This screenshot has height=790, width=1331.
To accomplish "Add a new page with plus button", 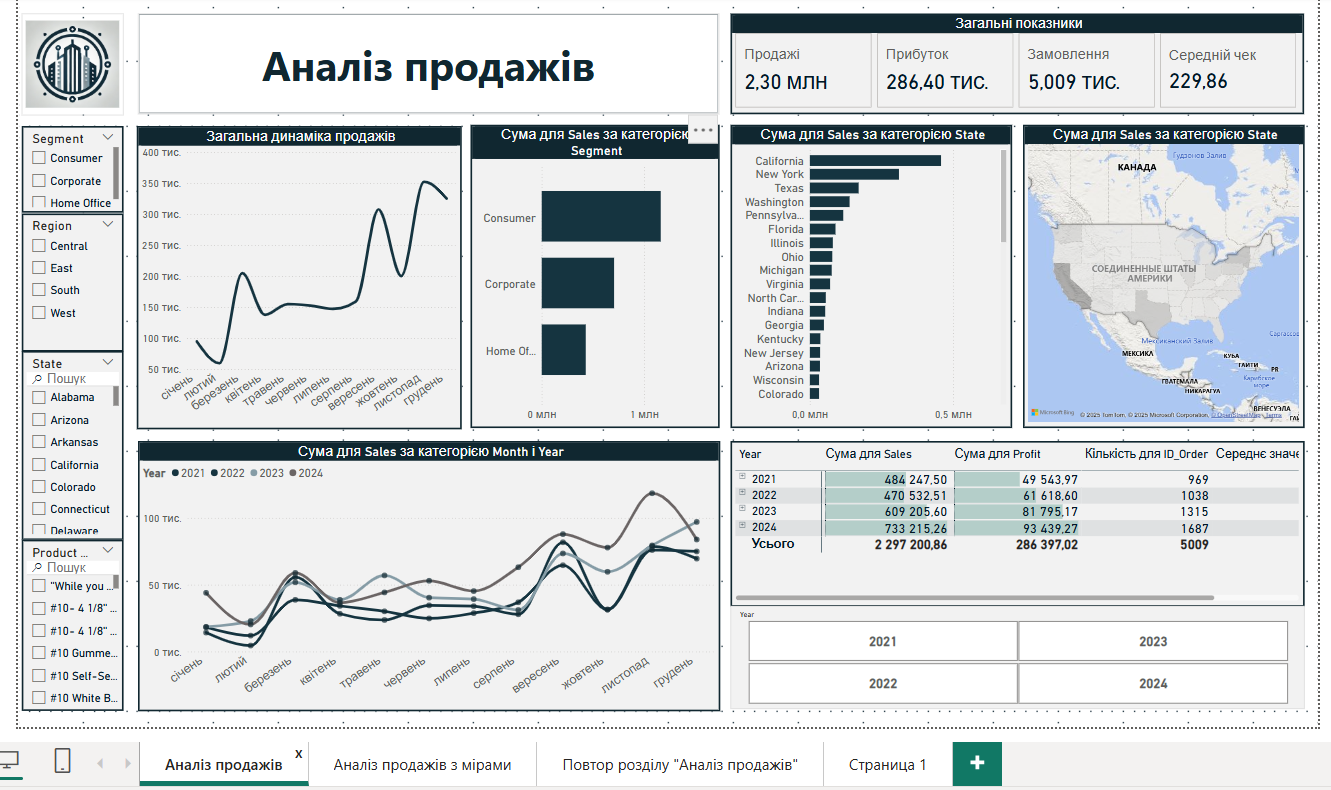I will click(x=977, y=763).
